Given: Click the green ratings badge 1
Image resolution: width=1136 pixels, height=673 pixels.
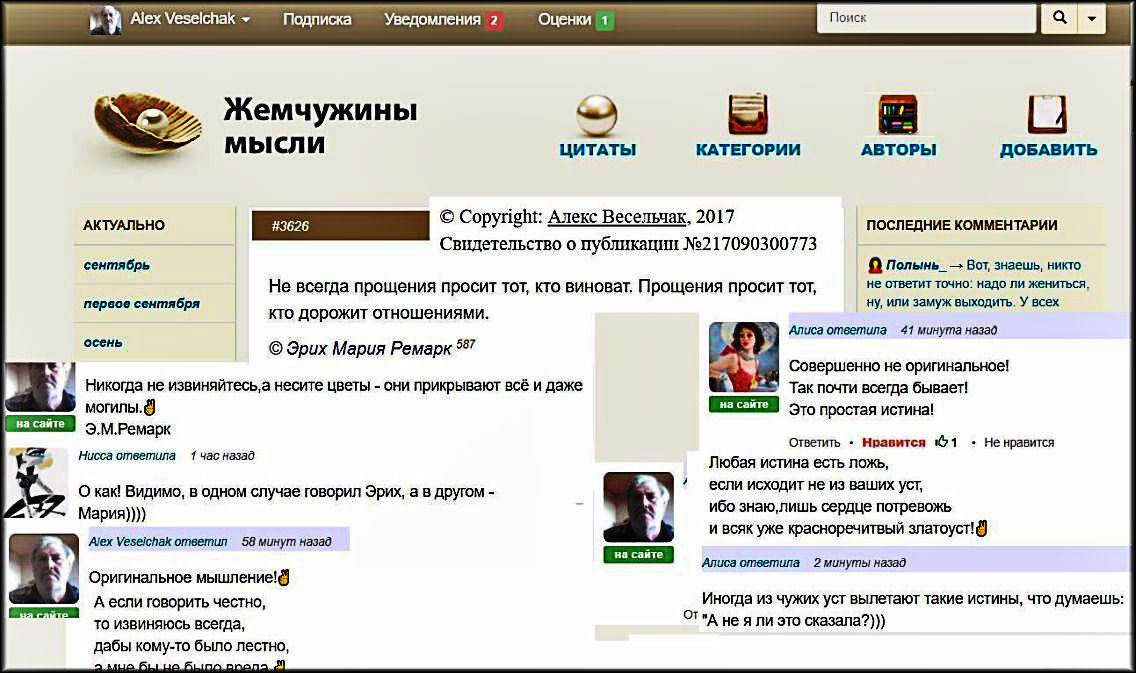Looking at the screenshot, I should coord(605,20).
